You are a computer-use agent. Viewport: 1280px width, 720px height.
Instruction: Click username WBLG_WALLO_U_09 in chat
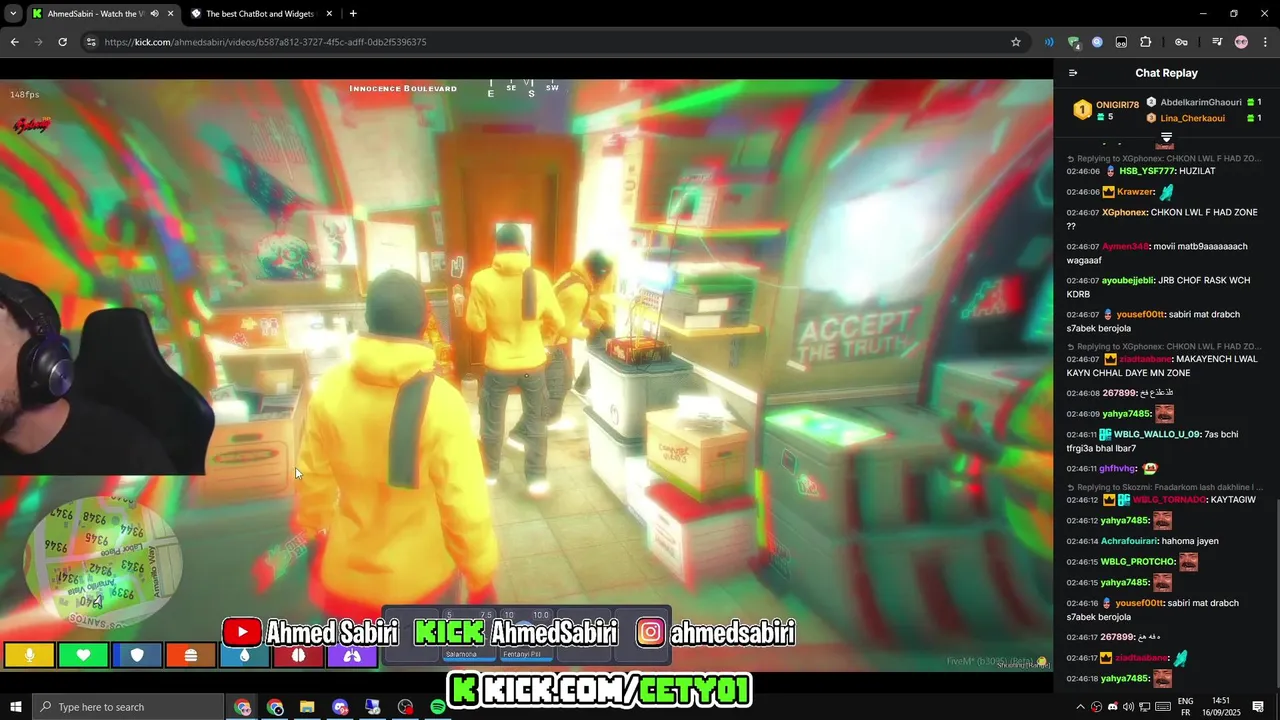pos(1155,435)
